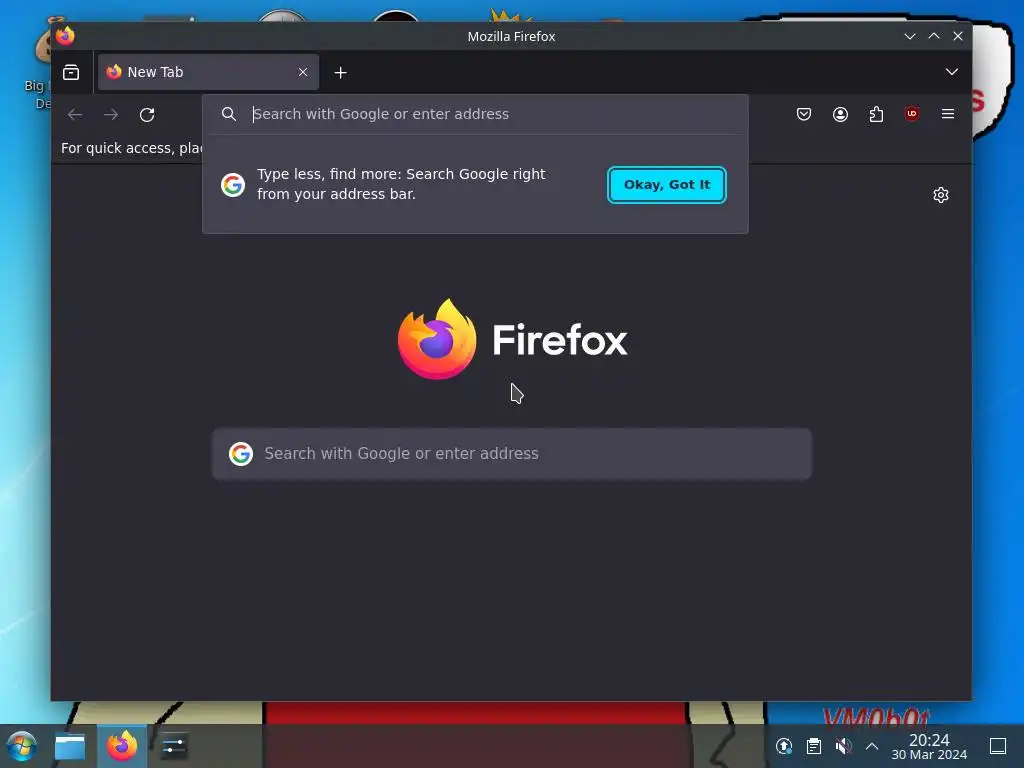Minimize Firefox window using down chevron

[910, 37]
